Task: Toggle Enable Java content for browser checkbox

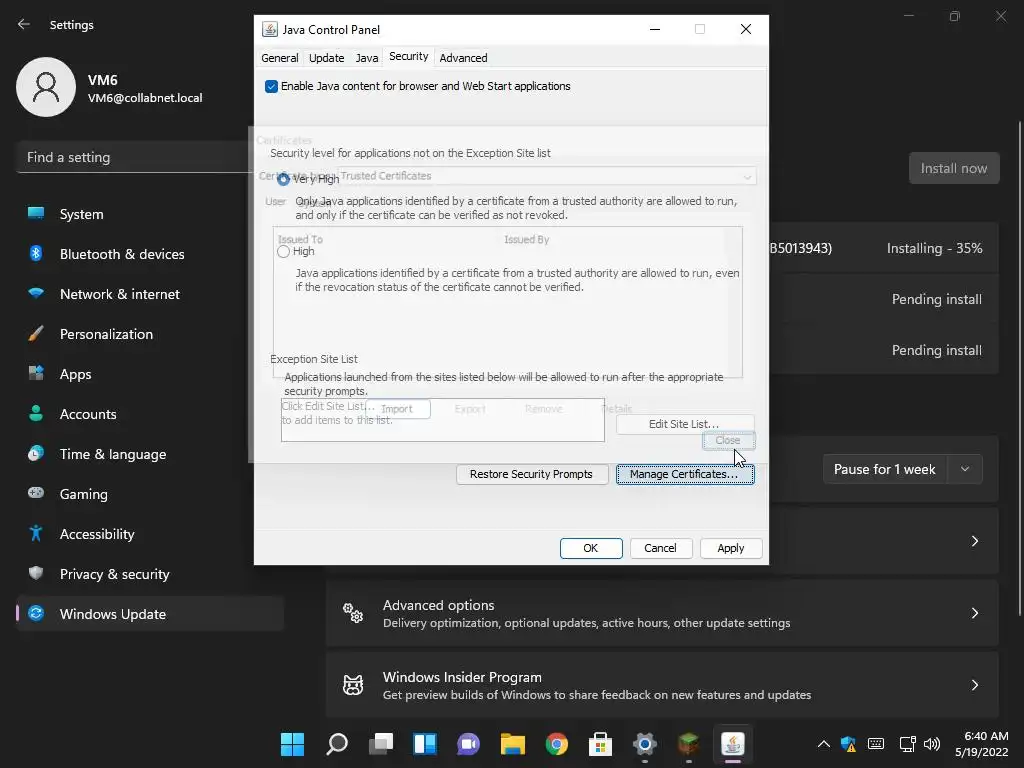Action: point(271,86)
